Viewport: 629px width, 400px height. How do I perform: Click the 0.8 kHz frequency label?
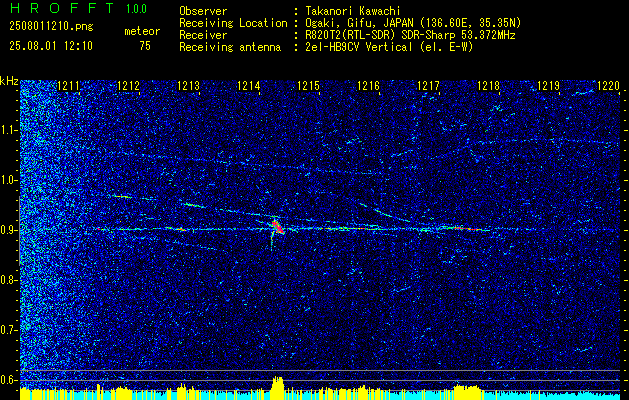pyautogui.click(x=8, y=280)
